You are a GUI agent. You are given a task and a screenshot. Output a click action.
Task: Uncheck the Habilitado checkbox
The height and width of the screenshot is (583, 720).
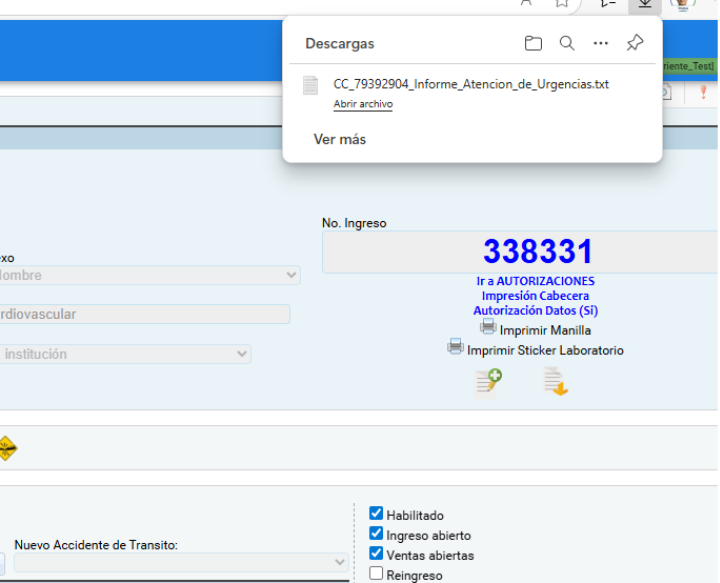376,514
